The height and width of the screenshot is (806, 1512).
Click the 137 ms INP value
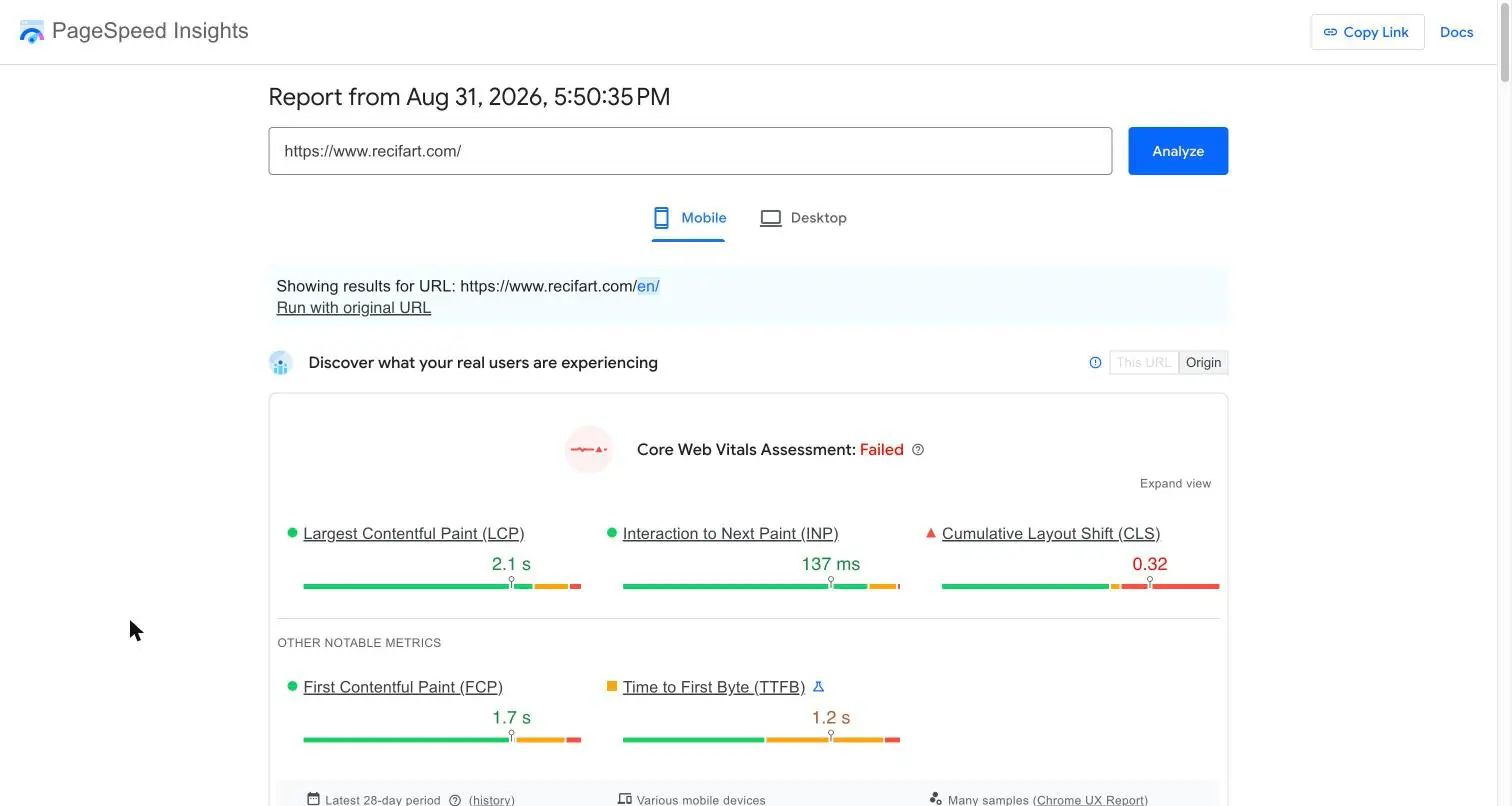click(x=830, y=564)
